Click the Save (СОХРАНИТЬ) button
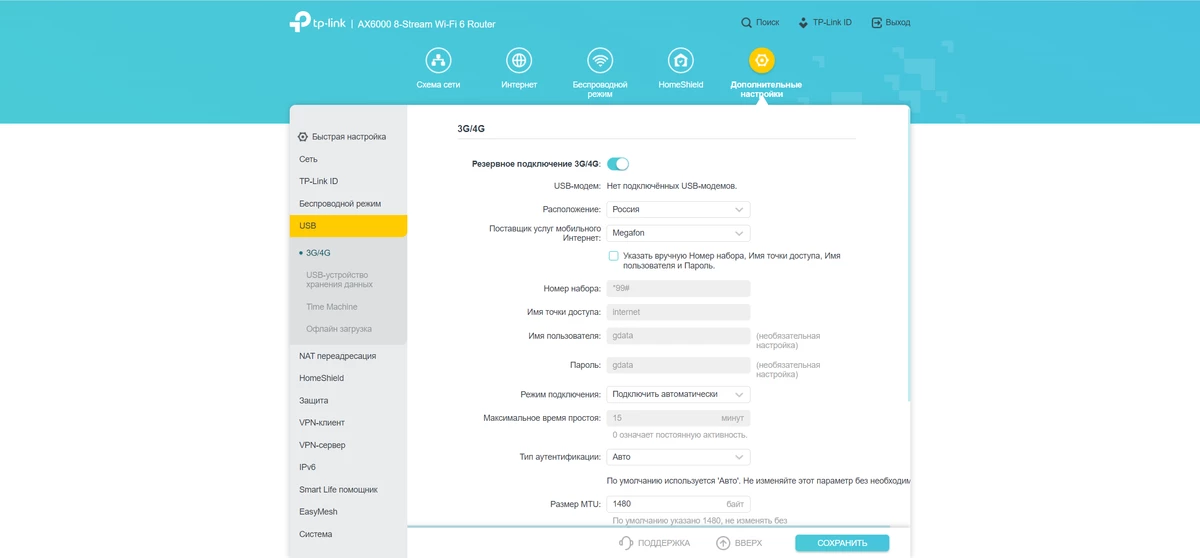1200x558 pixels. click(841, 543)
